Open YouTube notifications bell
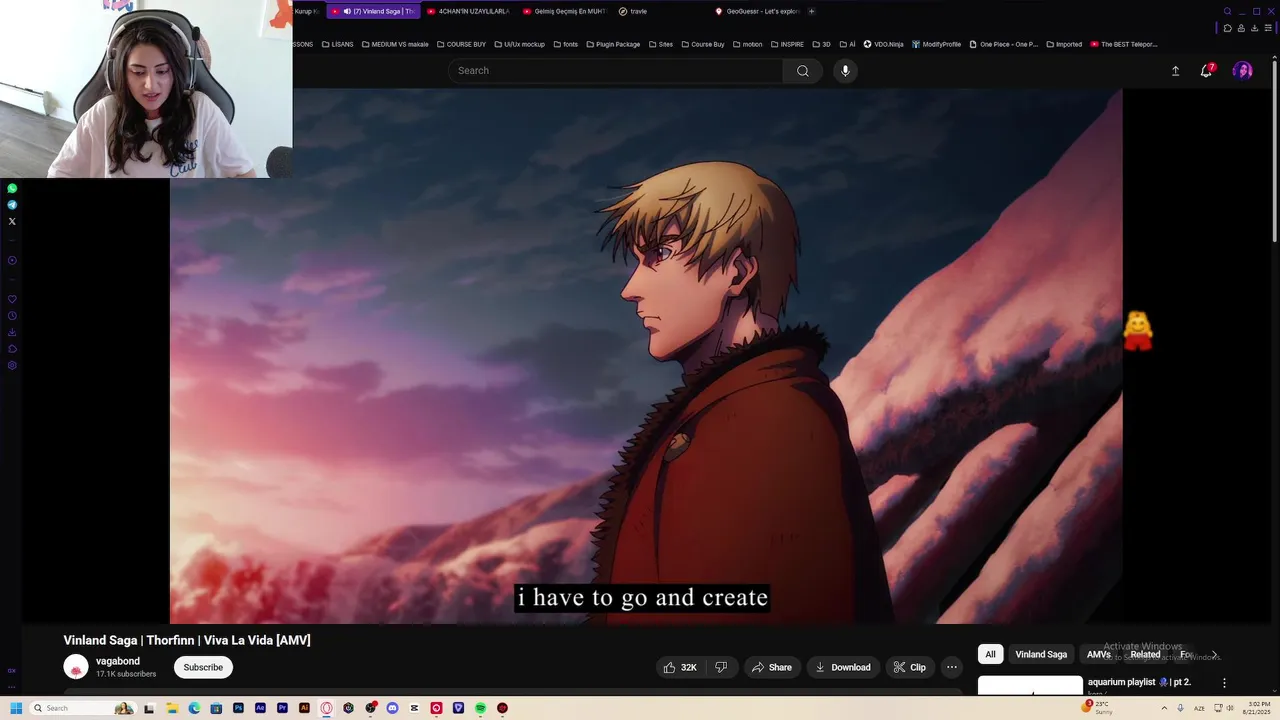 [1206, 71]
